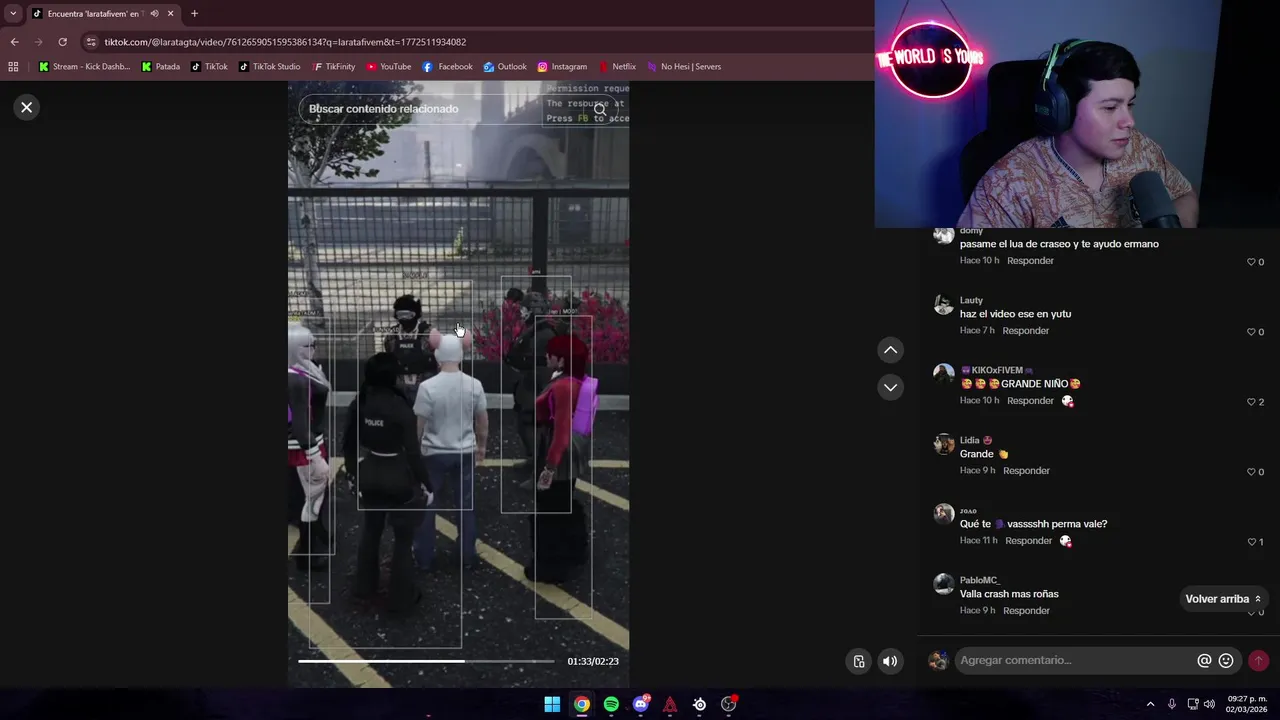1280x720 pixels.
Task: Open Lidia's profile avatar
Action: pos(943,445)
